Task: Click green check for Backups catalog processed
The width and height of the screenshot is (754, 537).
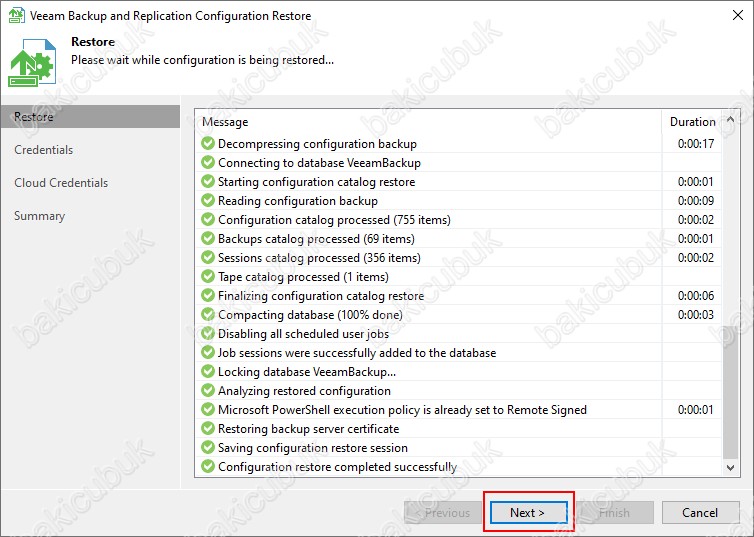Action: point(208,238)
